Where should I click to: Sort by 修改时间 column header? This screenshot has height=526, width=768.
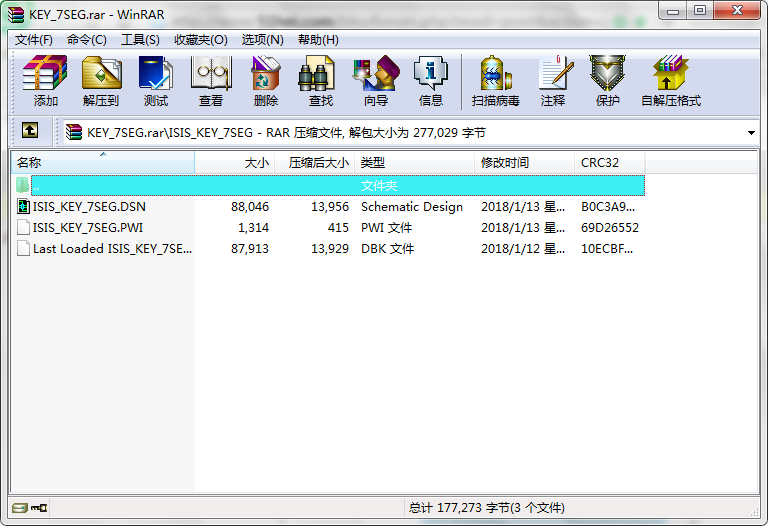[x=525, y=163]
